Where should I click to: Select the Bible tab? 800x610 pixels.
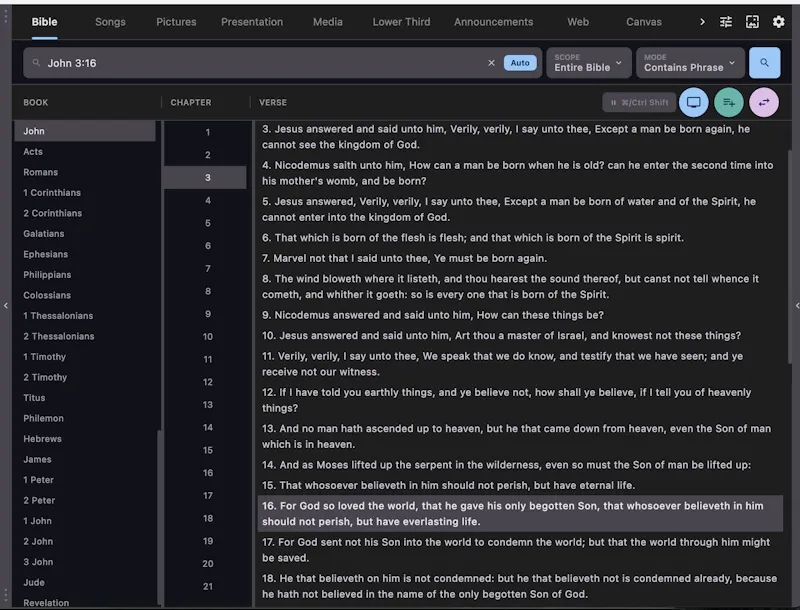[44, 22]
